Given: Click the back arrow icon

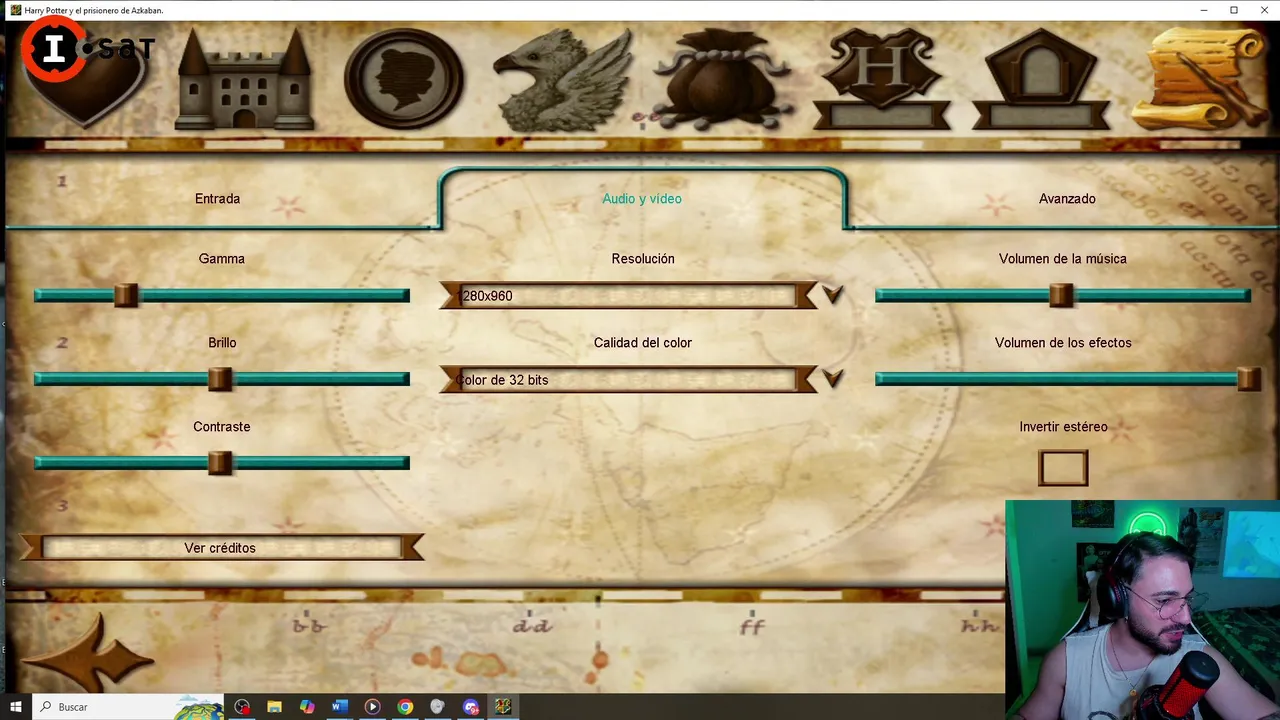Looking at the screenshot, I should tap(88, 655).
